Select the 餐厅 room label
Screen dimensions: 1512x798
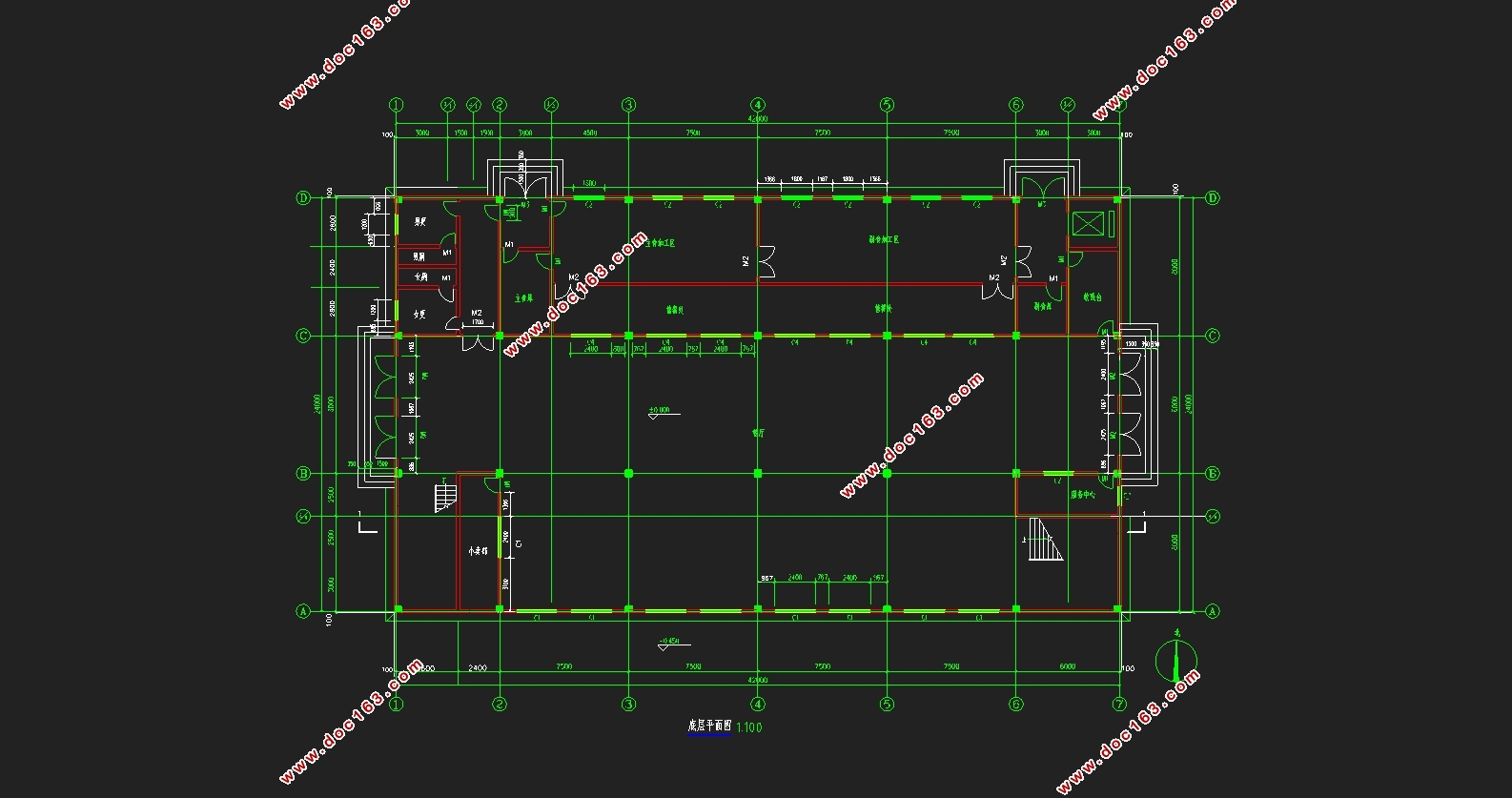(758, 433)
